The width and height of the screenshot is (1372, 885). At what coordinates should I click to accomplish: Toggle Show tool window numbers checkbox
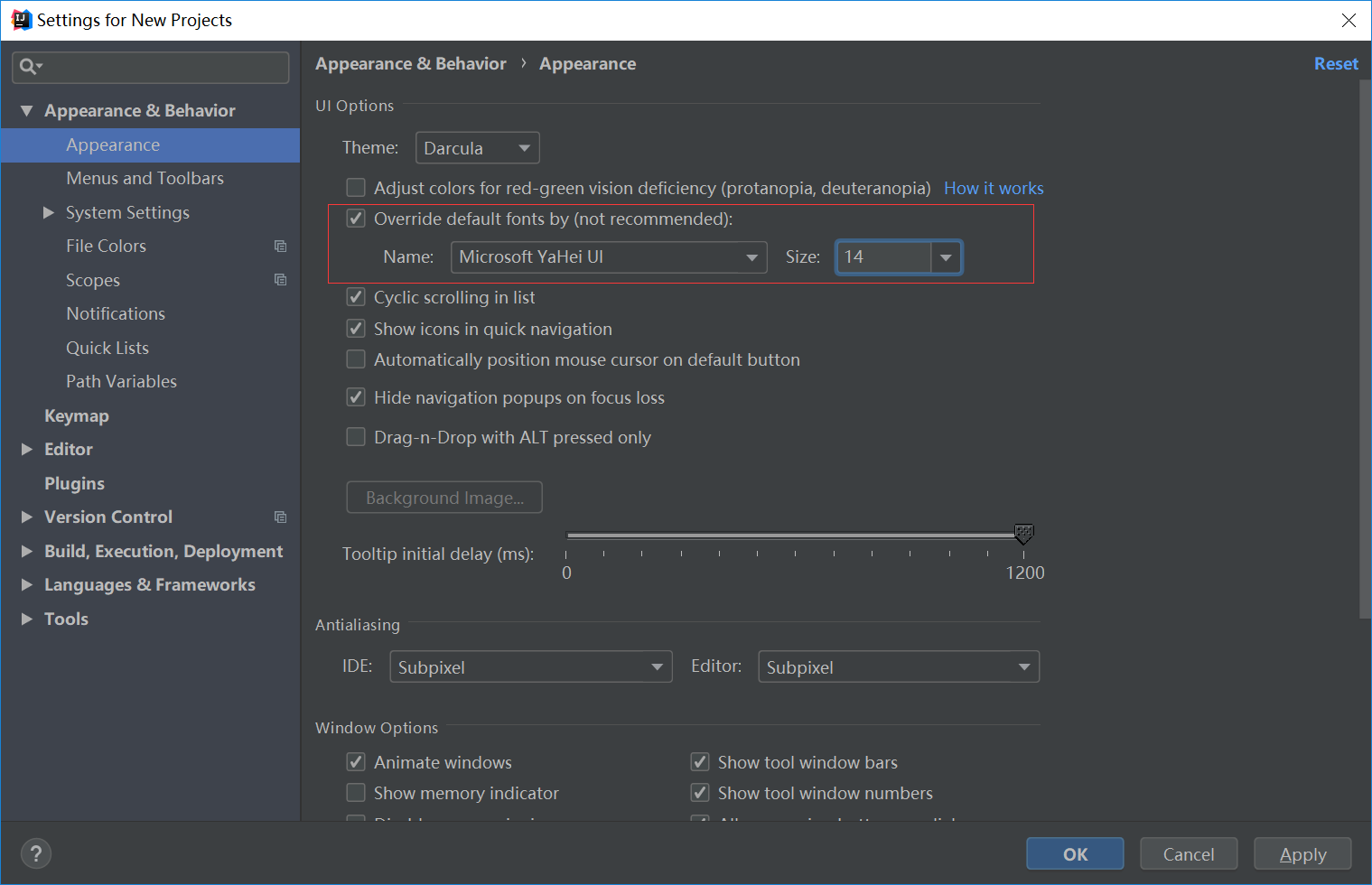point(700,793)
